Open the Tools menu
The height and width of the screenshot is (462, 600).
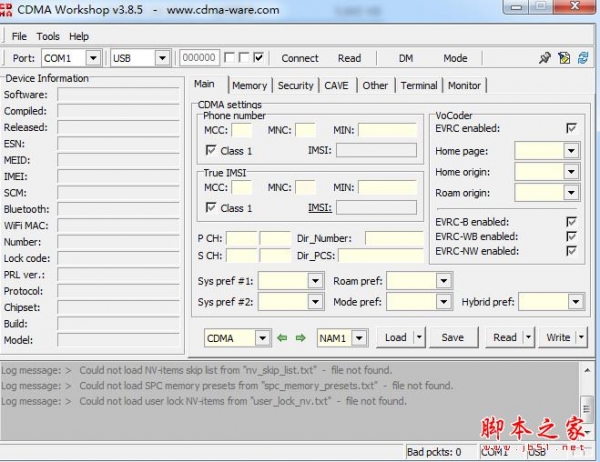pyautogui.click(x=48, y=36)
